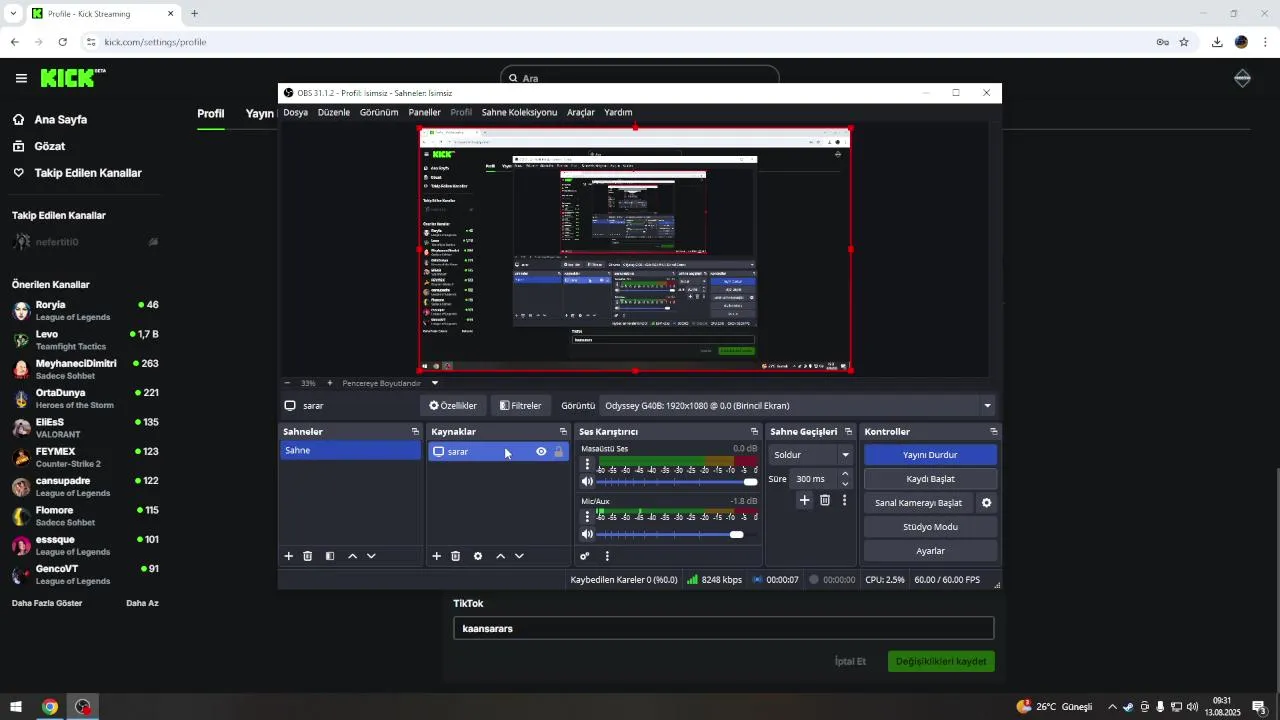Screen dimensions: 1280x720
Task: Add a new scene with the plus icon
Action: click(x=289, y=556)
